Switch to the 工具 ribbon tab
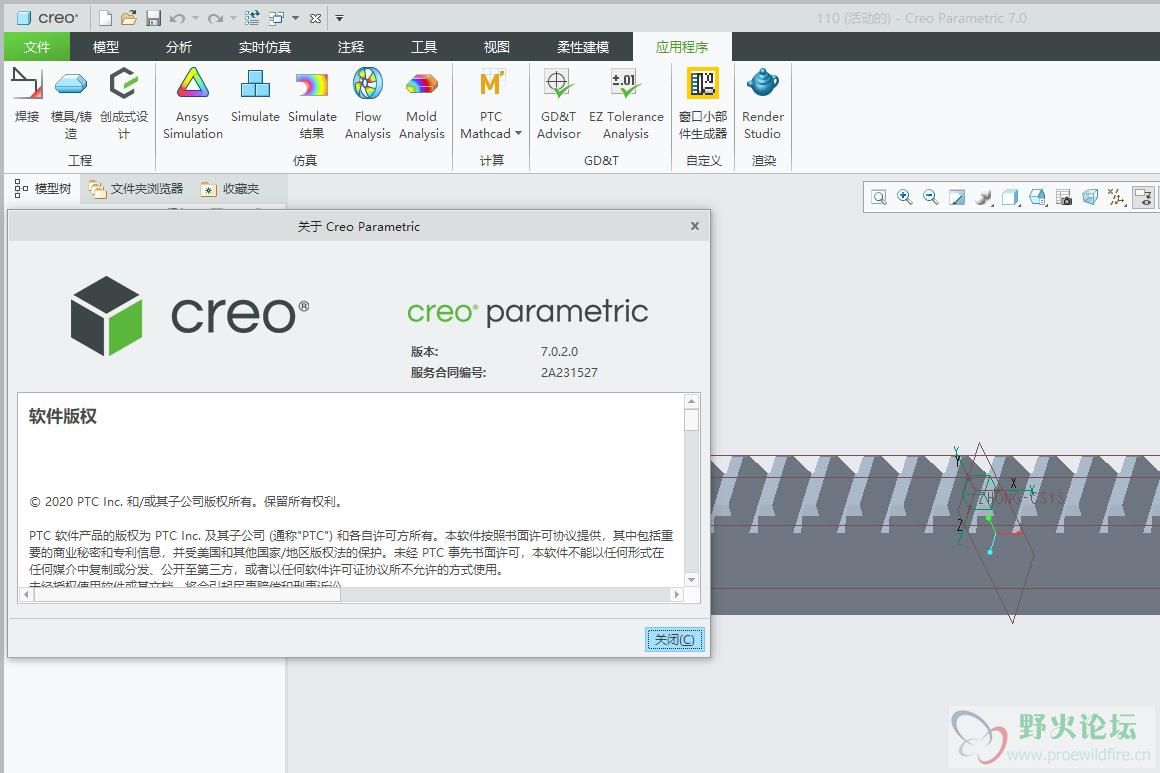The width and height of the screenshot is (1160, 773). (424, 47)
